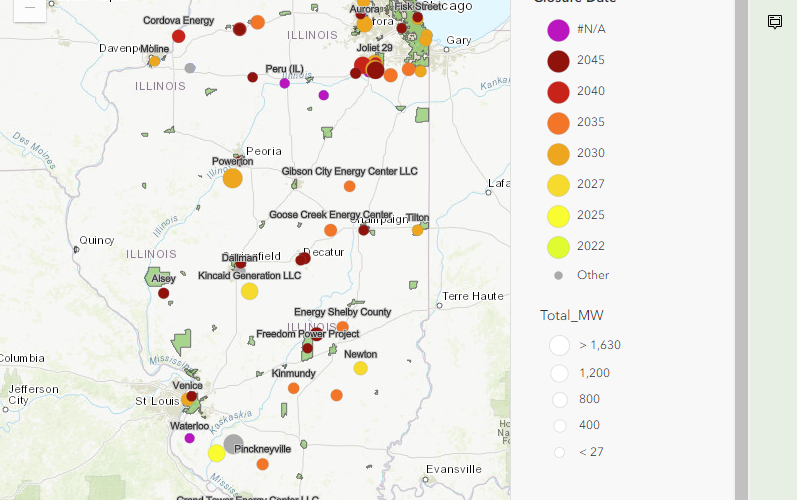The image size is (797, 500).
Task: Select the 2022 lime legend swatch
Action: (558, 247)
